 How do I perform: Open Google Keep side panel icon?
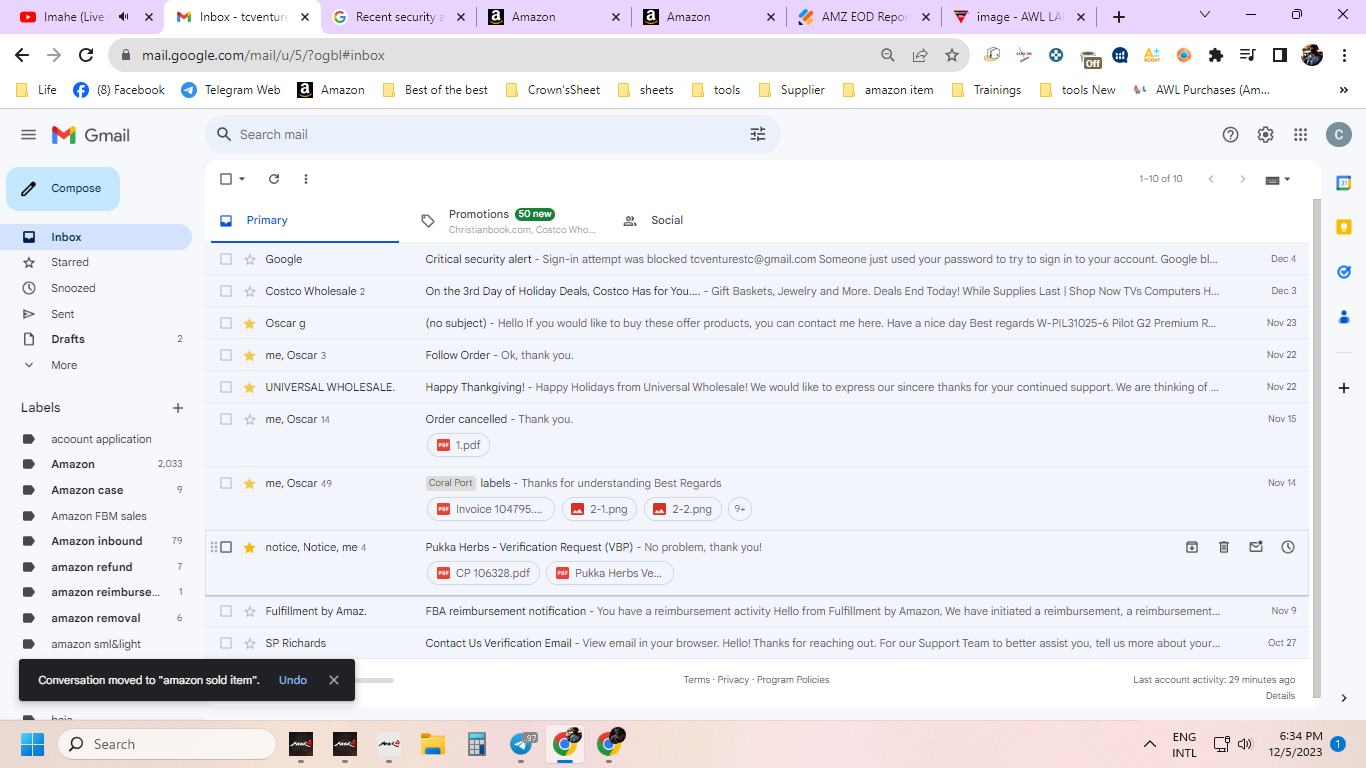[x=1344, y=227]
